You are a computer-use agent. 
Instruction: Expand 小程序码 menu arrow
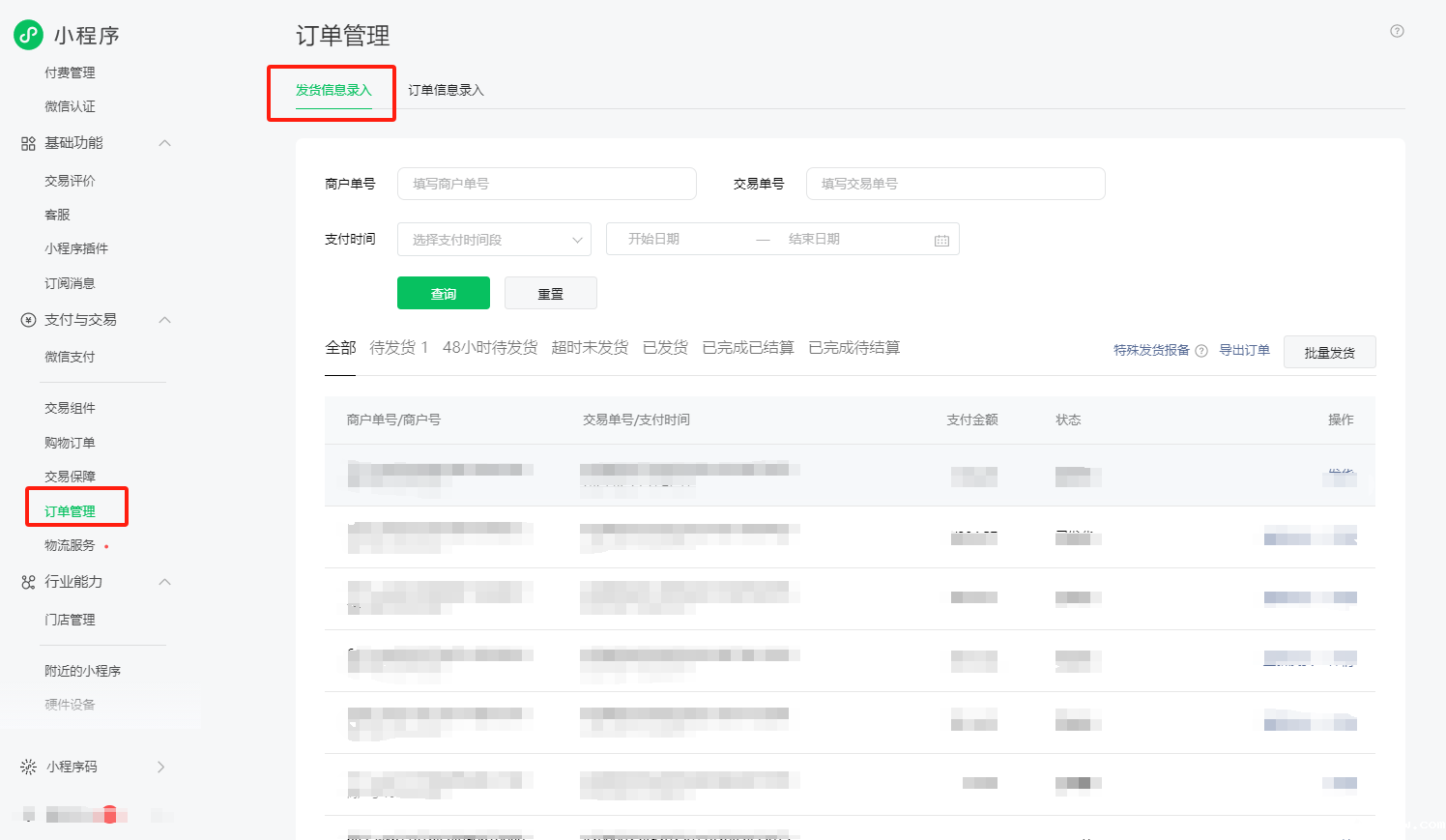(x=161, y=767)
